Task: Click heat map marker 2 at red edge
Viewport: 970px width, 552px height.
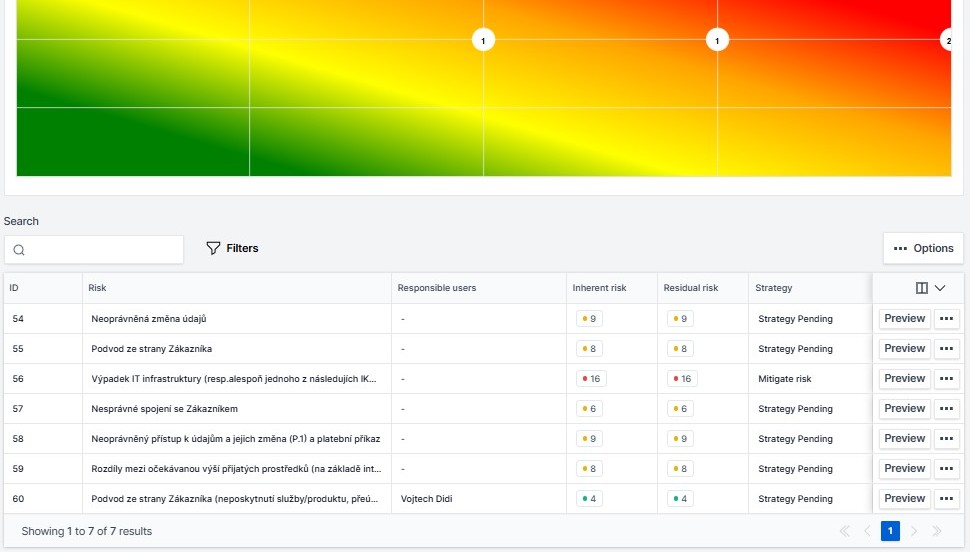Action: [x=947, y=40]
